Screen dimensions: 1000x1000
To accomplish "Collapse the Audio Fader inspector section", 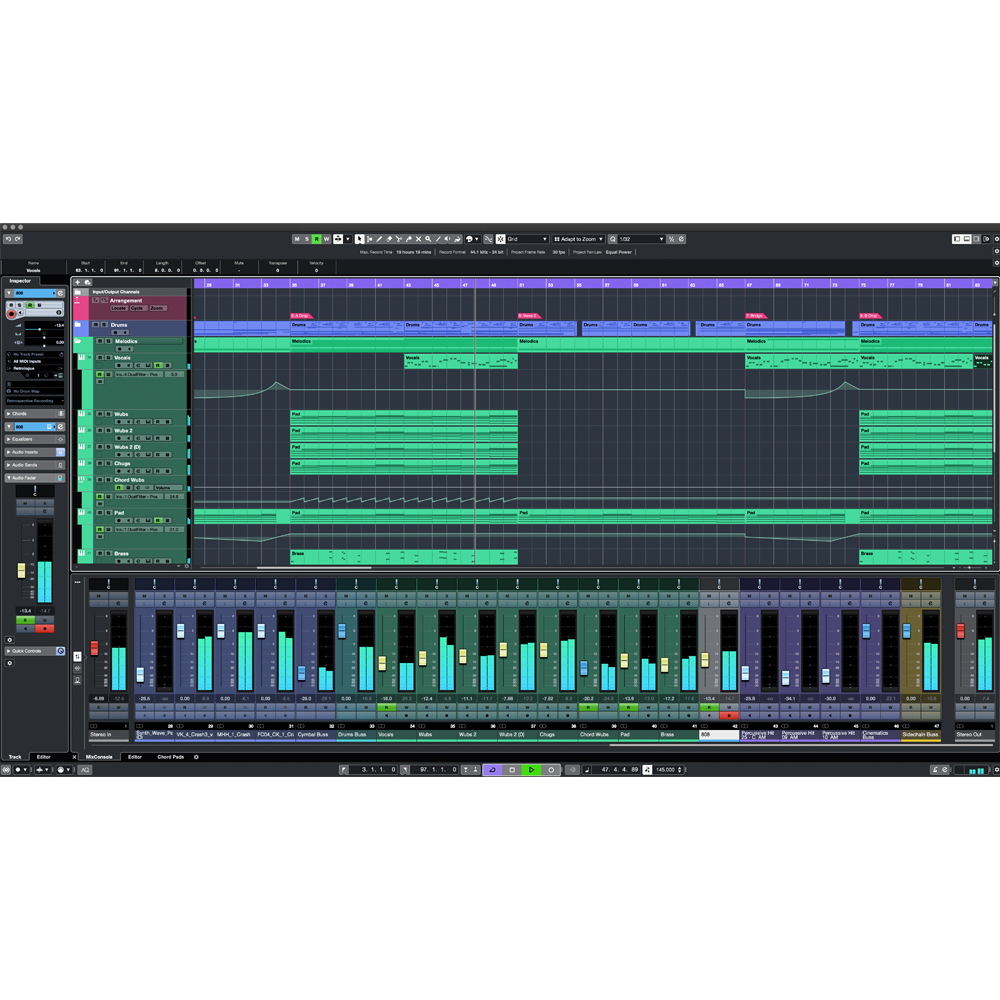I will click(x=34, y=478).
